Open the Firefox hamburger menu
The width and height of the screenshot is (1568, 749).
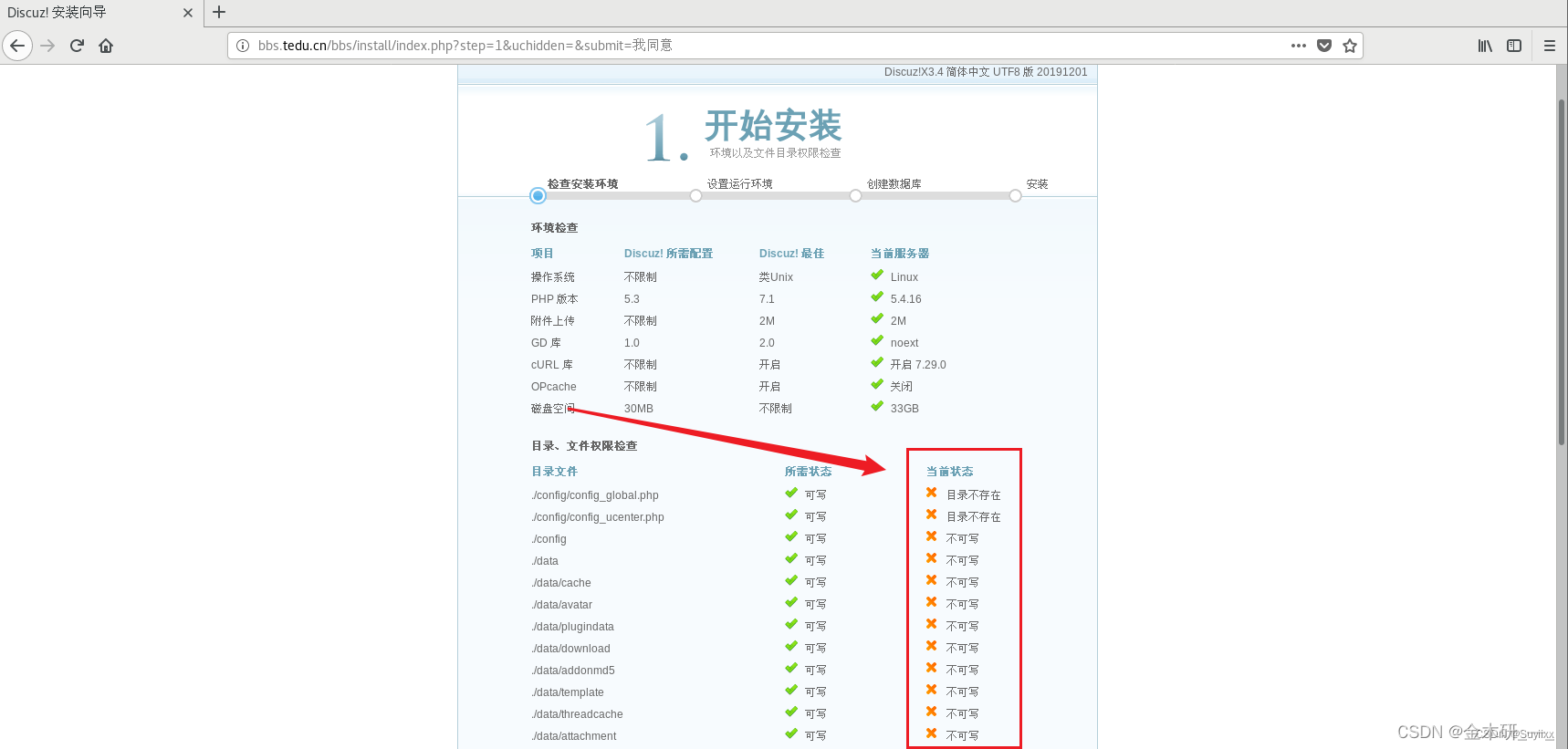[x=1550, y=46]
